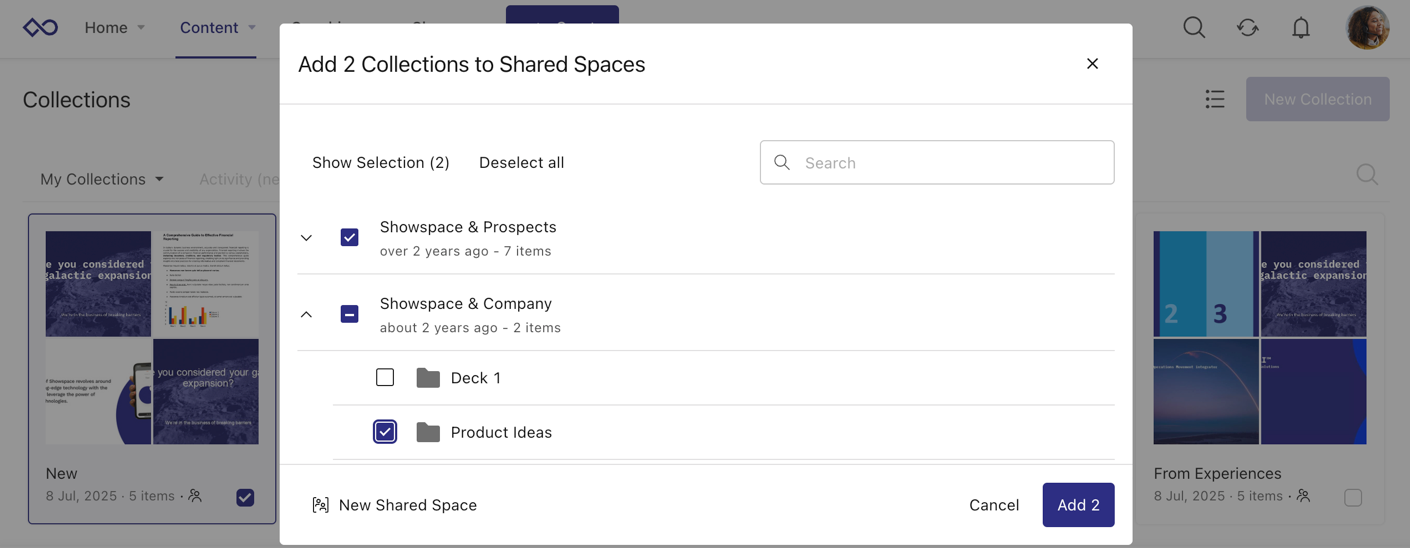Click 'about 2 years ago - 2 items' text
1410x548 pixels.
point(470,327)
